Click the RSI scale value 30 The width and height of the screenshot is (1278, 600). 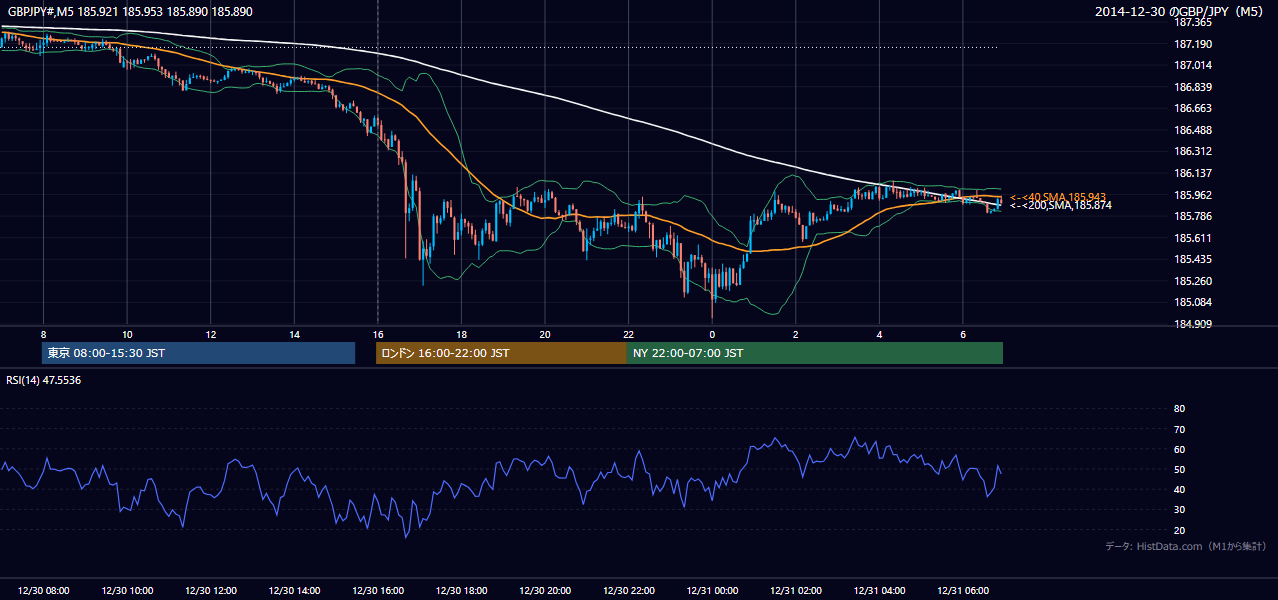coord(1179,510)
